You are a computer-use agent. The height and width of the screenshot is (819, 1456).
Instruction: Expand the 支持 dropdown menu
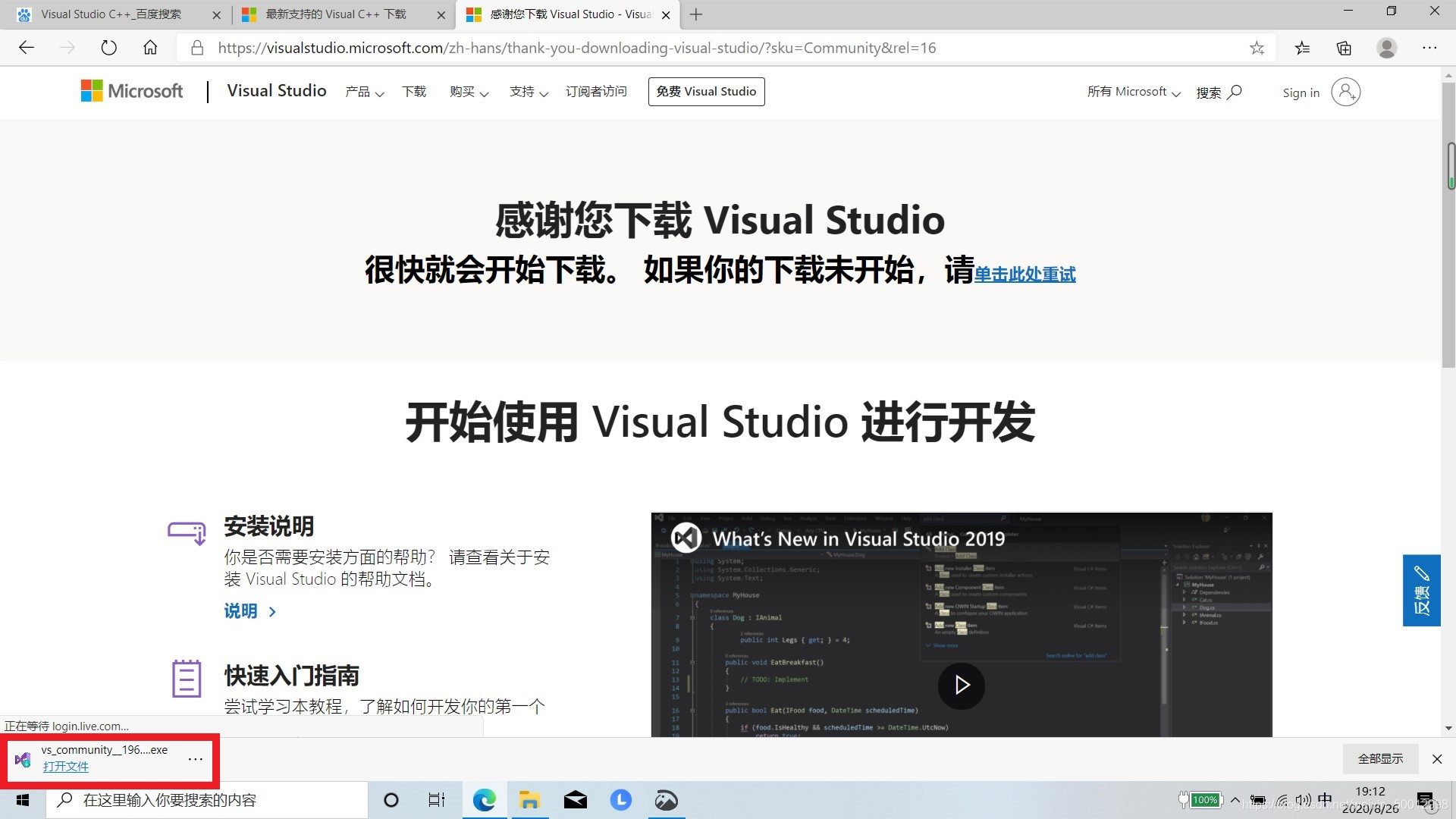[x=529, y=92]
